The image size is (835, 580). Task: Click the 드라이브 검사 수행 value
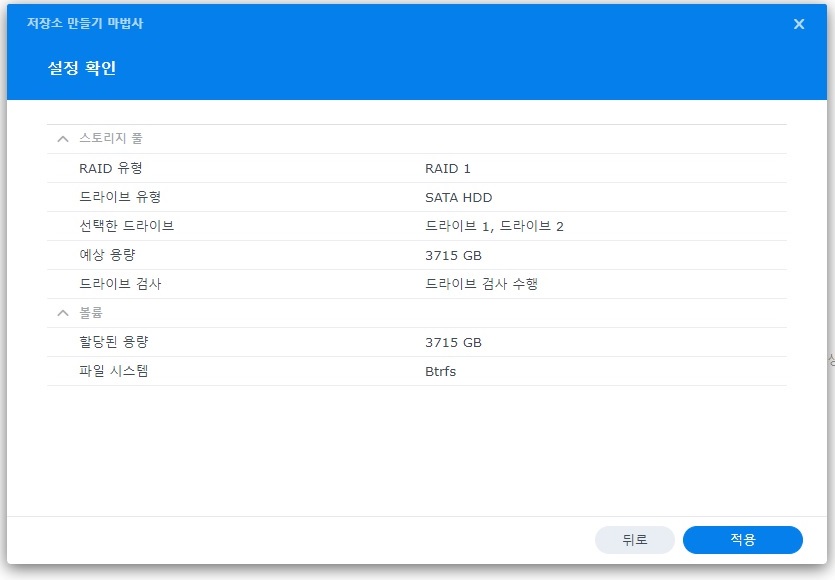480,283
